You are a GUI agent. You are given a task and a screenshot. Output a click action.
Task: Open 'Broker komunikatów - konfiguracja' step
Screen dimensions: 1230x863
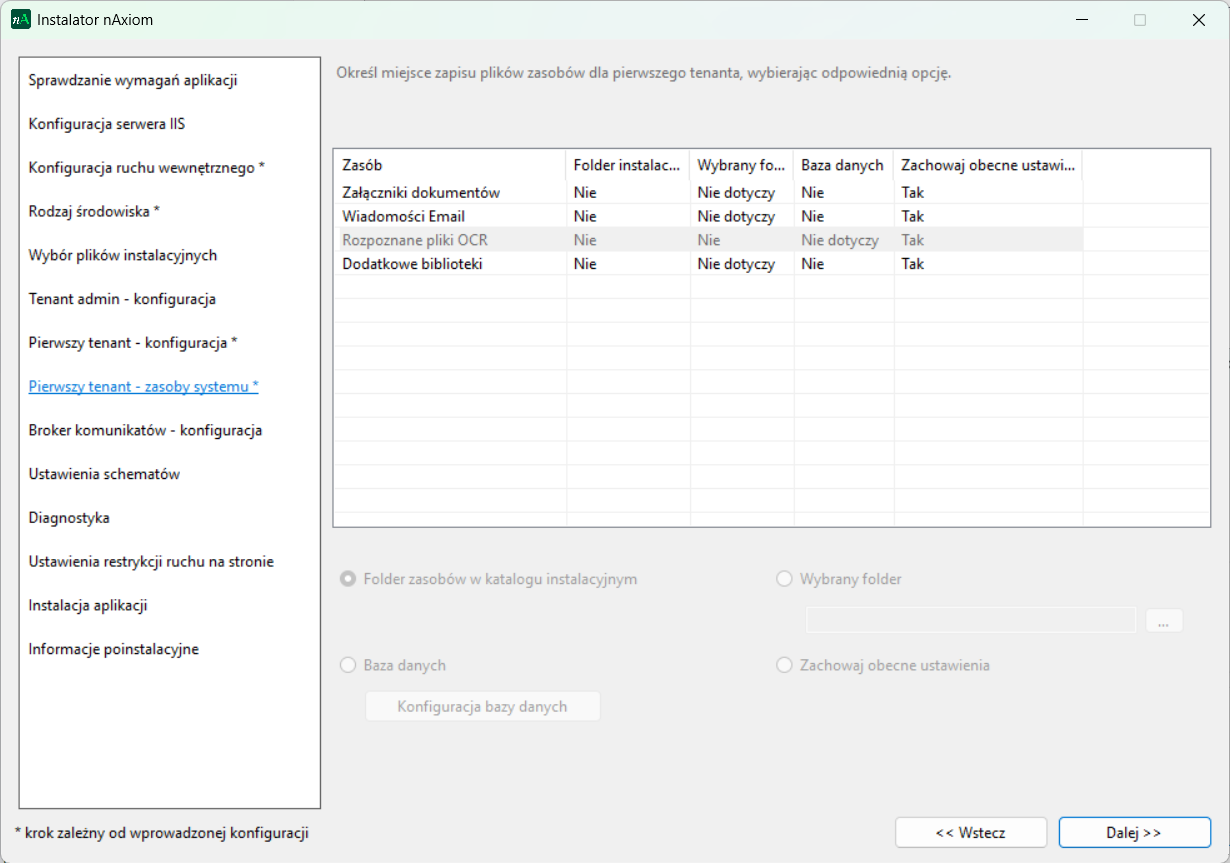[145, 430]
